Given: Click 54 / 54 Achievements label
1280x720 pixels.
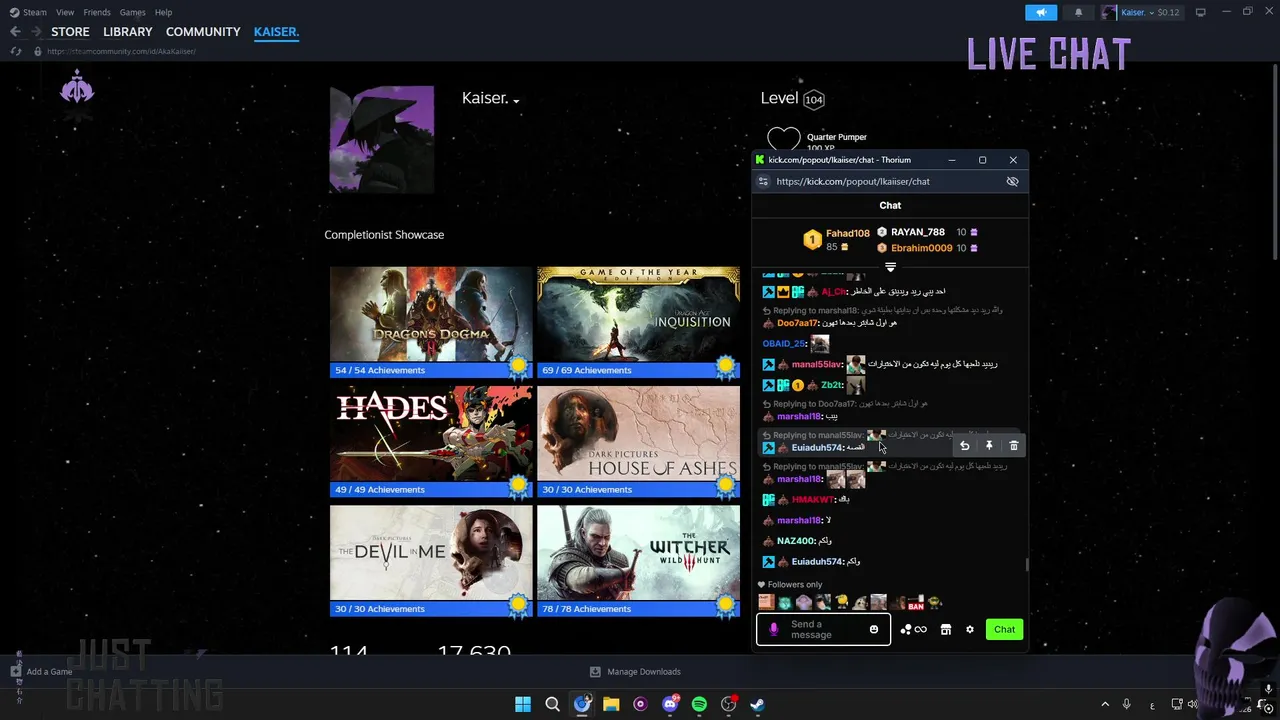Looking at the screenshot, I should pyautogui.click(x=380, y=370).
